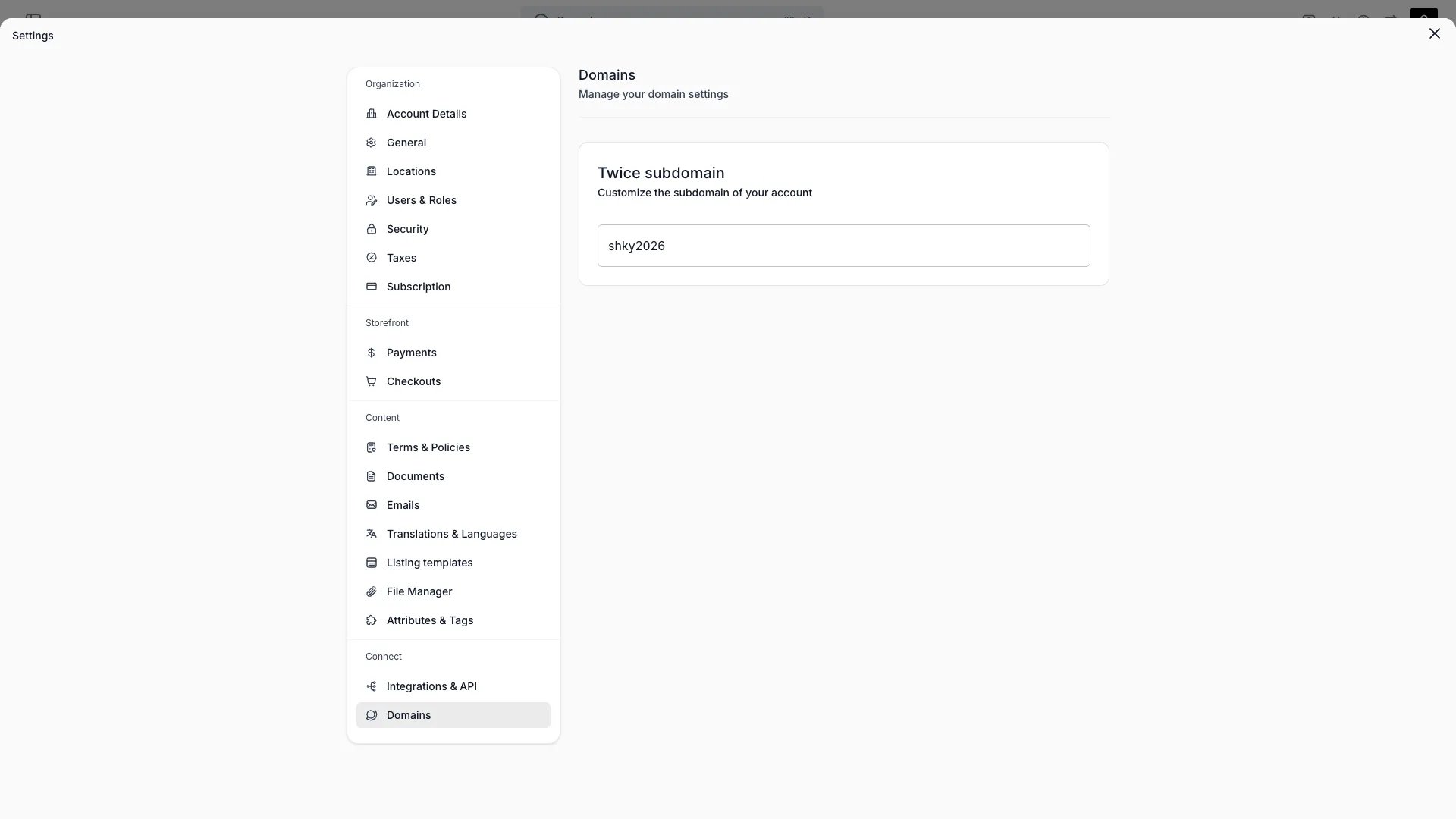This screenshot has width=1456, height=819.
Task: Select Attributes & Tags
Action: tap(453, 620)
